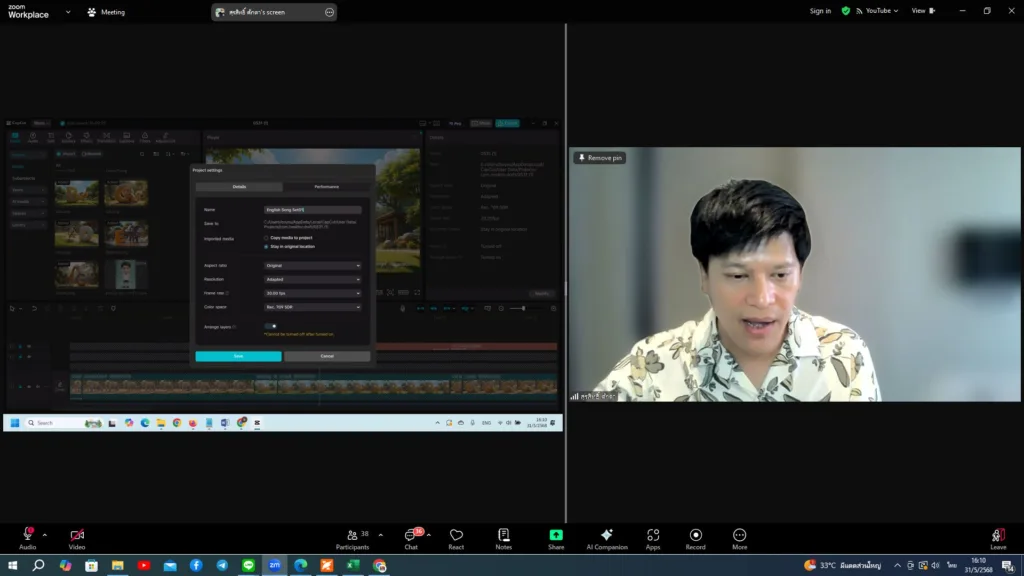Open the Notes tool
The height and width of the screenshot is (576, 1024).
pyautogui.click(x=503, y=535)
